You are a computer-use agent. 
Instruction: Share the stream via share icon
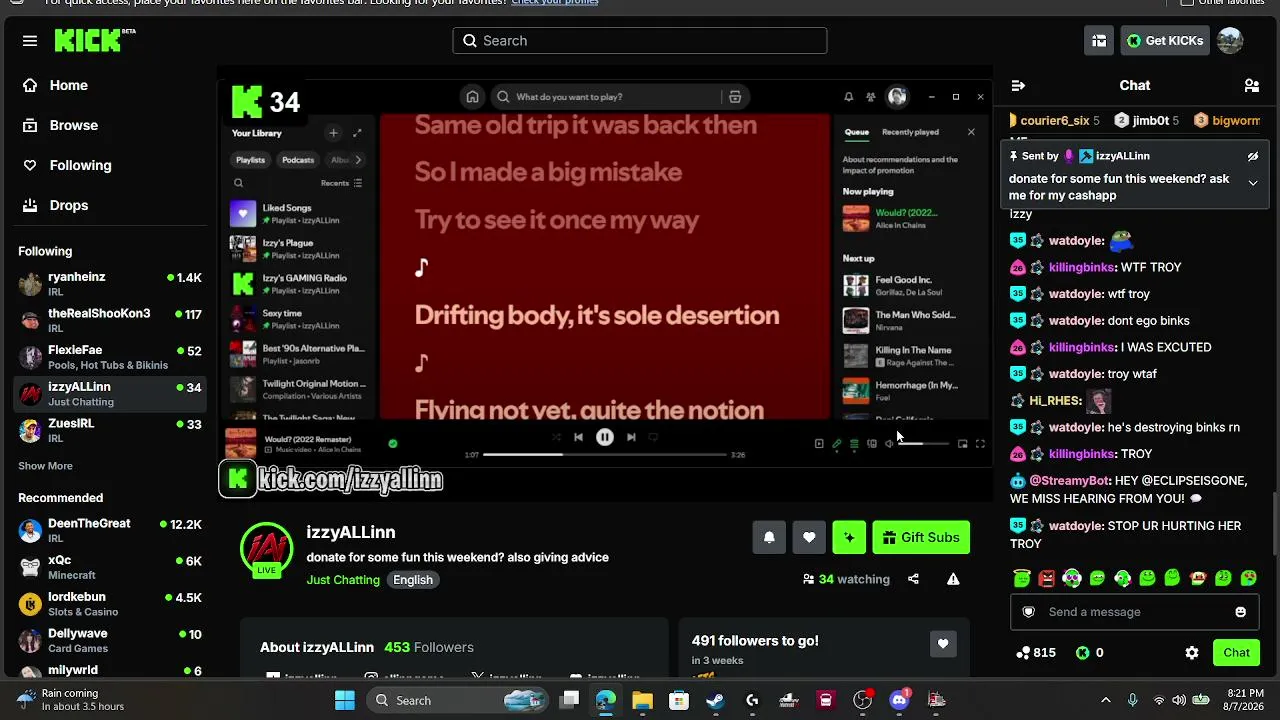pos(913,579)
